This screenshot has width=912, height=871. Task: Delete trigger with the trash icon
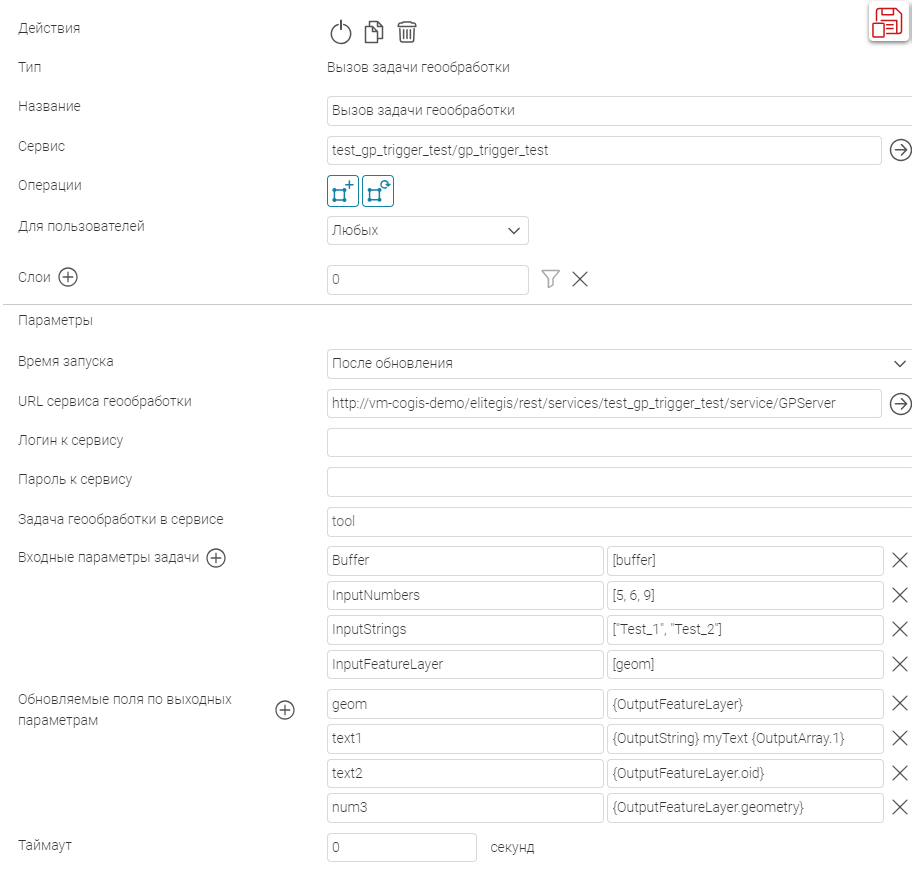tap(406, 32)
